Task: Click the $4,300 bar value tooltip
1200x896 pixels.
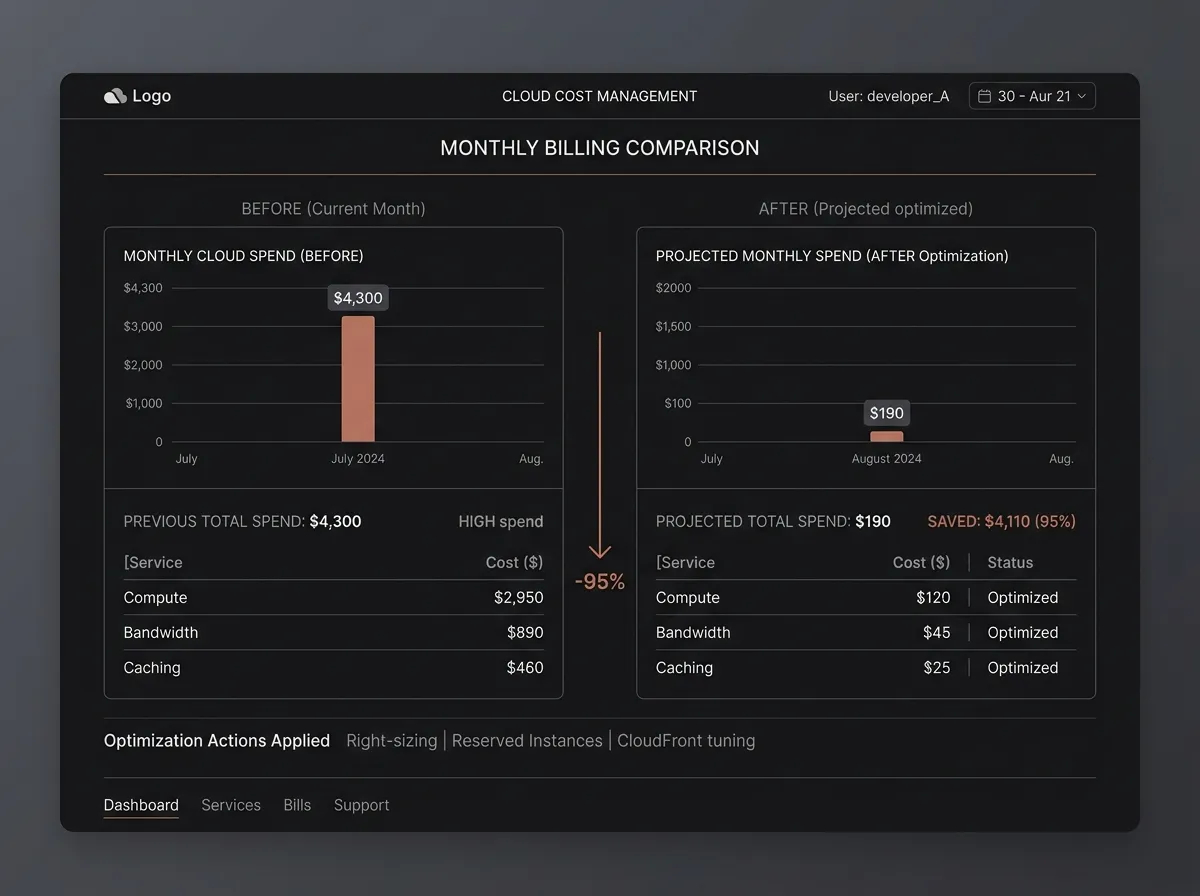Action: (358, 298)
